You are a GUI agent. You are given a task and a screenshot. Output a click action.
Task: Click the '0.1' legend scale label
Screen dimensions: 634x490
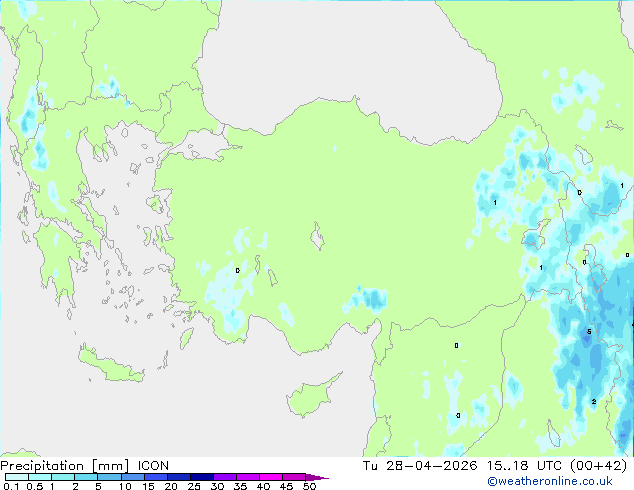(11, 486)
